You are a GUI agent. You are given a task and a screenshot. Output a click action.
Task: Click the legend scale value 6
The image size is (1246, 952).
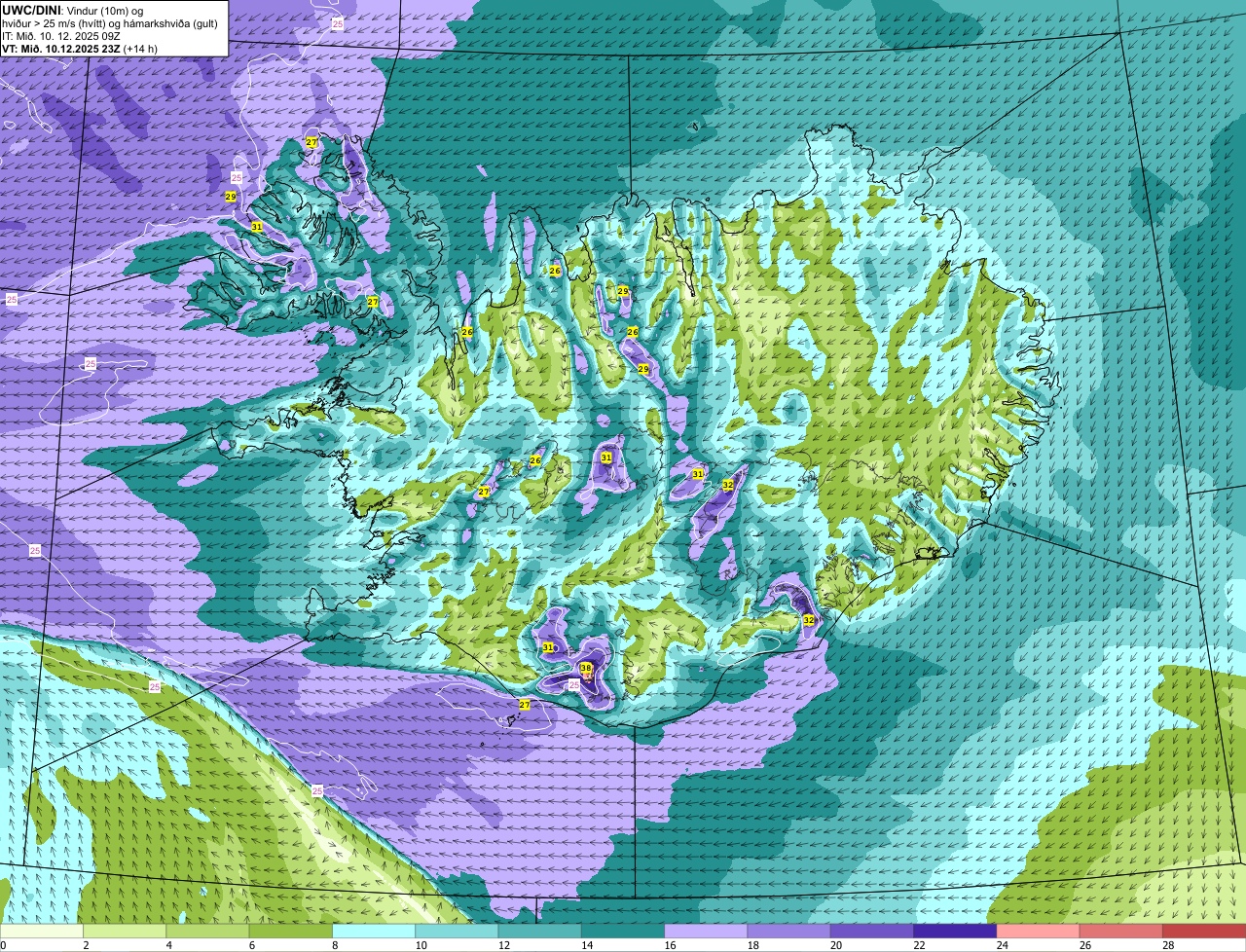(x=251, y=945)
